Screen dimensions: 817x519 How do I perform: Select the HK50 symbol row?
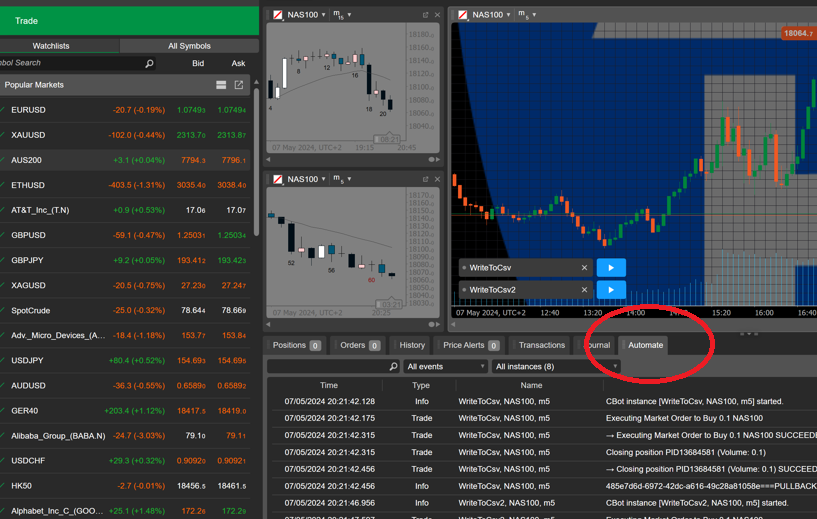tap(125, 486)
